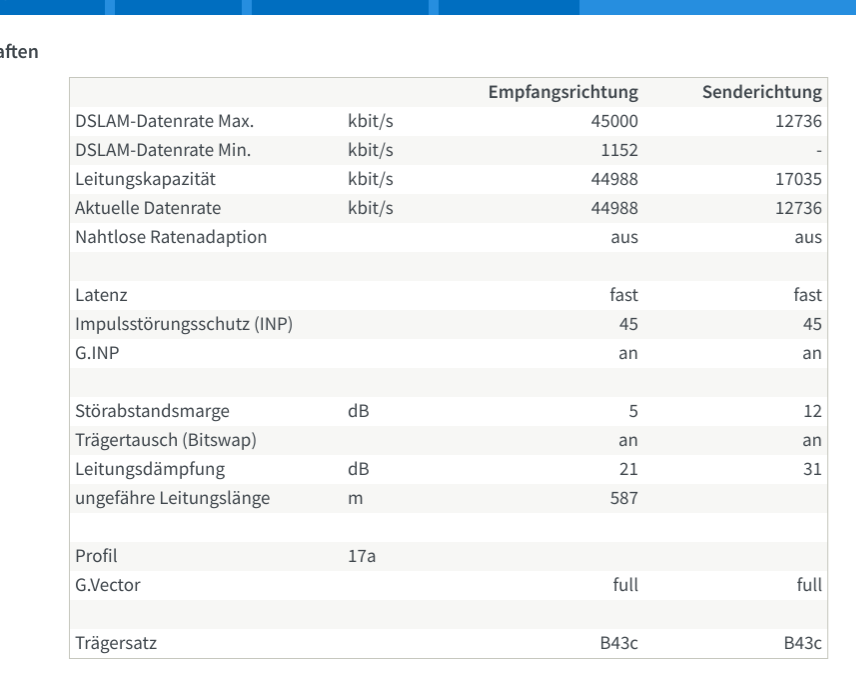
Task: Select the G.Vector row label
Action: click(108, 585)
